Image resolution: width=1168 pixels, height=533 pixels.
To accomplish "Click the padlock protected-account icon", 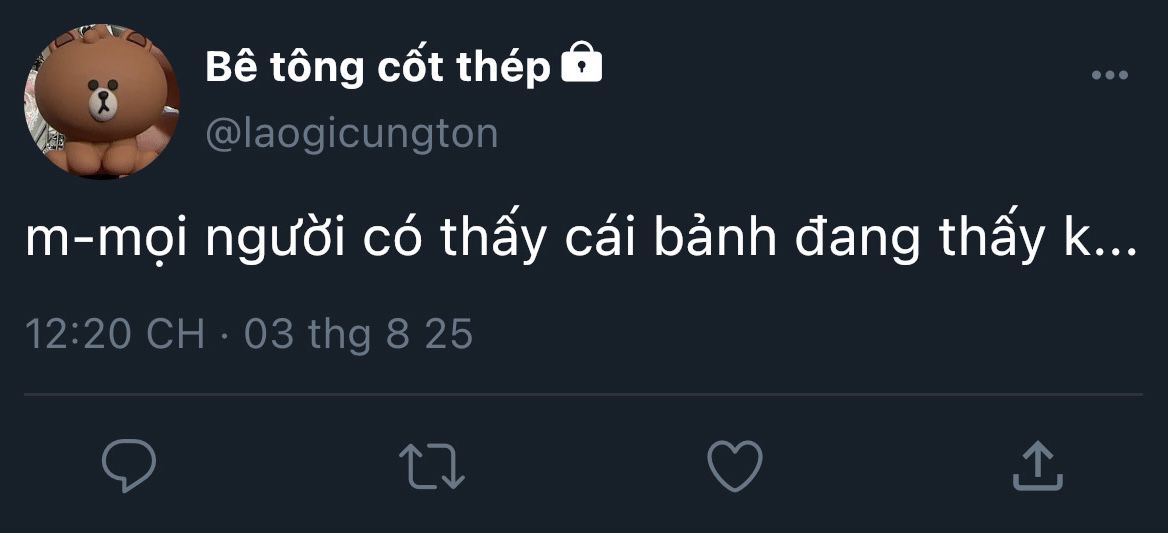I will (x=582, y=66).
